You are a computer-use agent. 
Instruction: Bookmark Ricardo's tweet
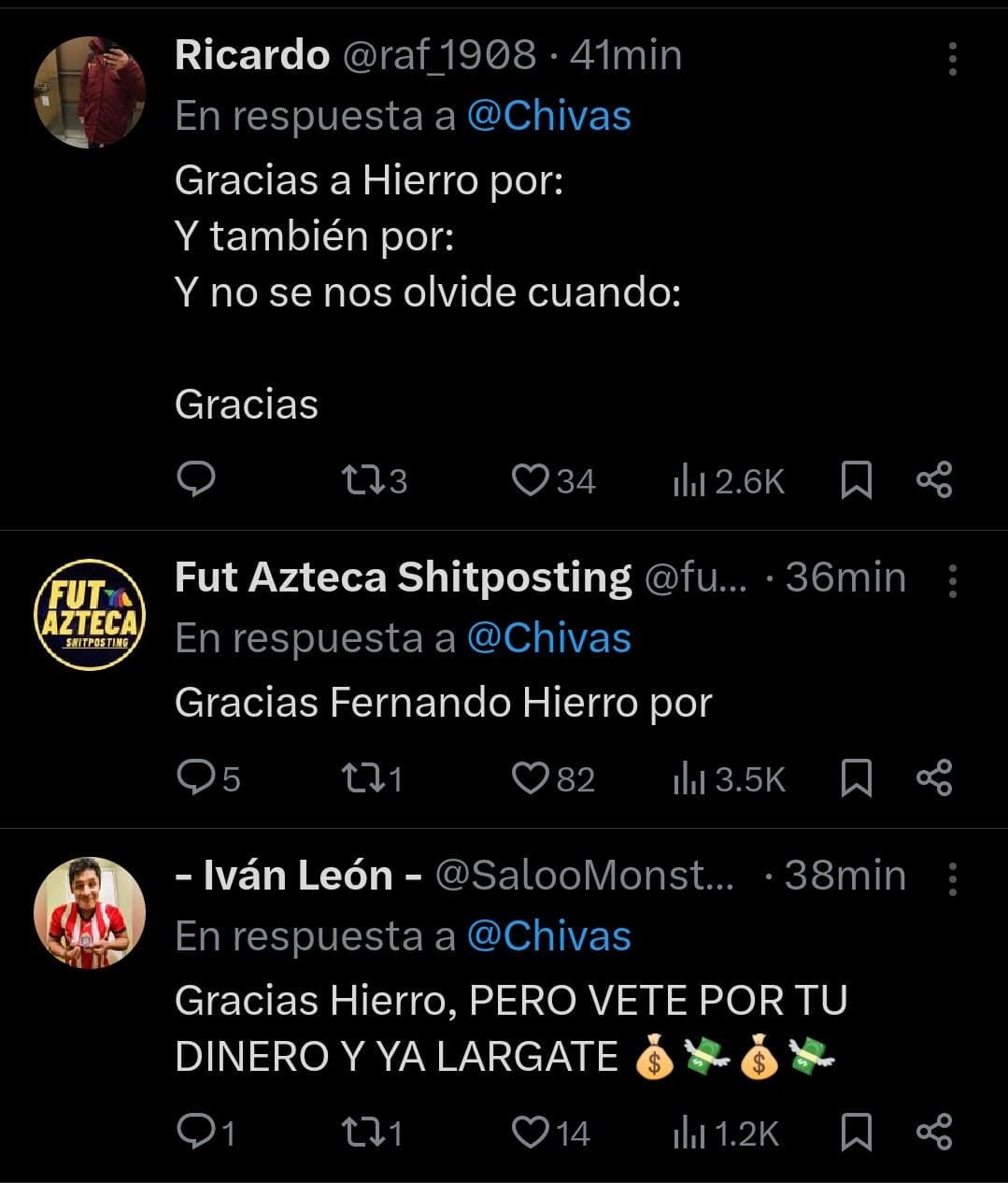pos(856,480)
